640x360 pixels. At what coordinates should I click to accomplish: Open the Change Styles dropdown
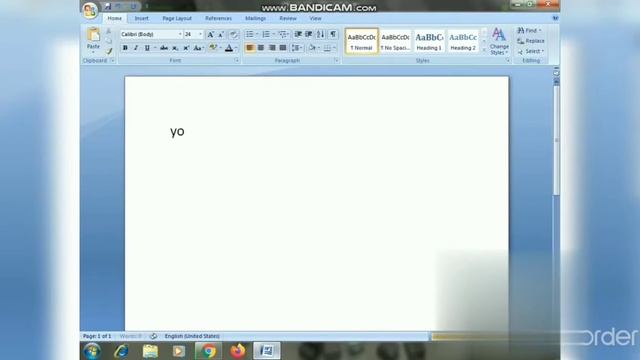499,41
